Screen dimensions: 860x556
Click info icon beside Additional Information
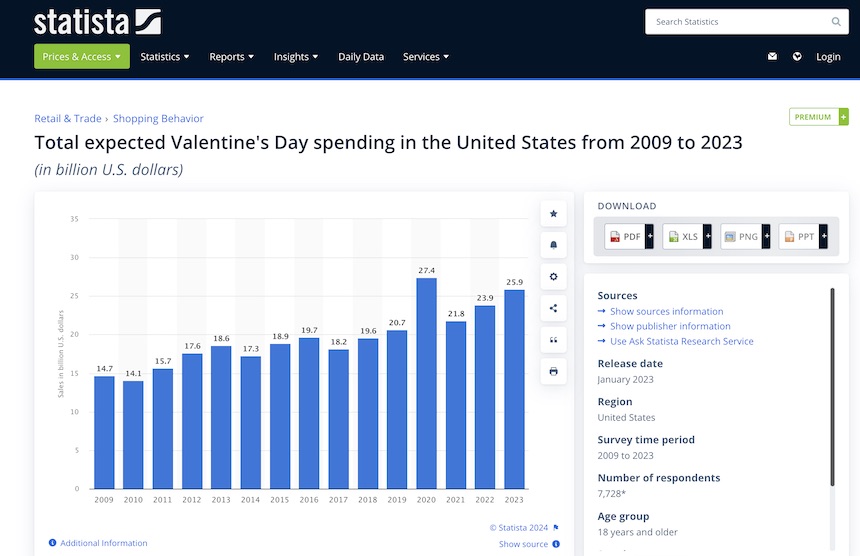[x=52, y=543]
